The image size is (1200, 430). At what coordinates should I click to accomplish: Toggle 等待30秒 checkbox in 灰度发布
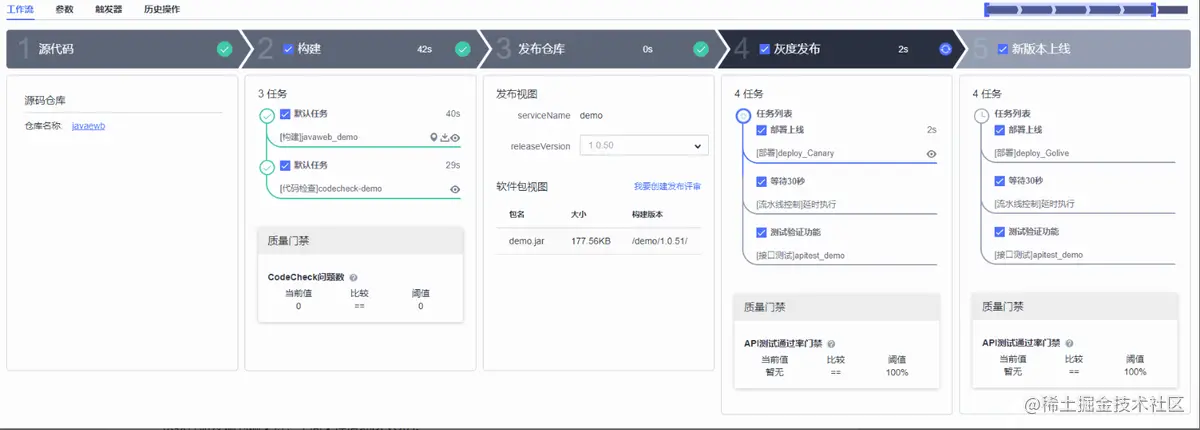click(761, 181)
